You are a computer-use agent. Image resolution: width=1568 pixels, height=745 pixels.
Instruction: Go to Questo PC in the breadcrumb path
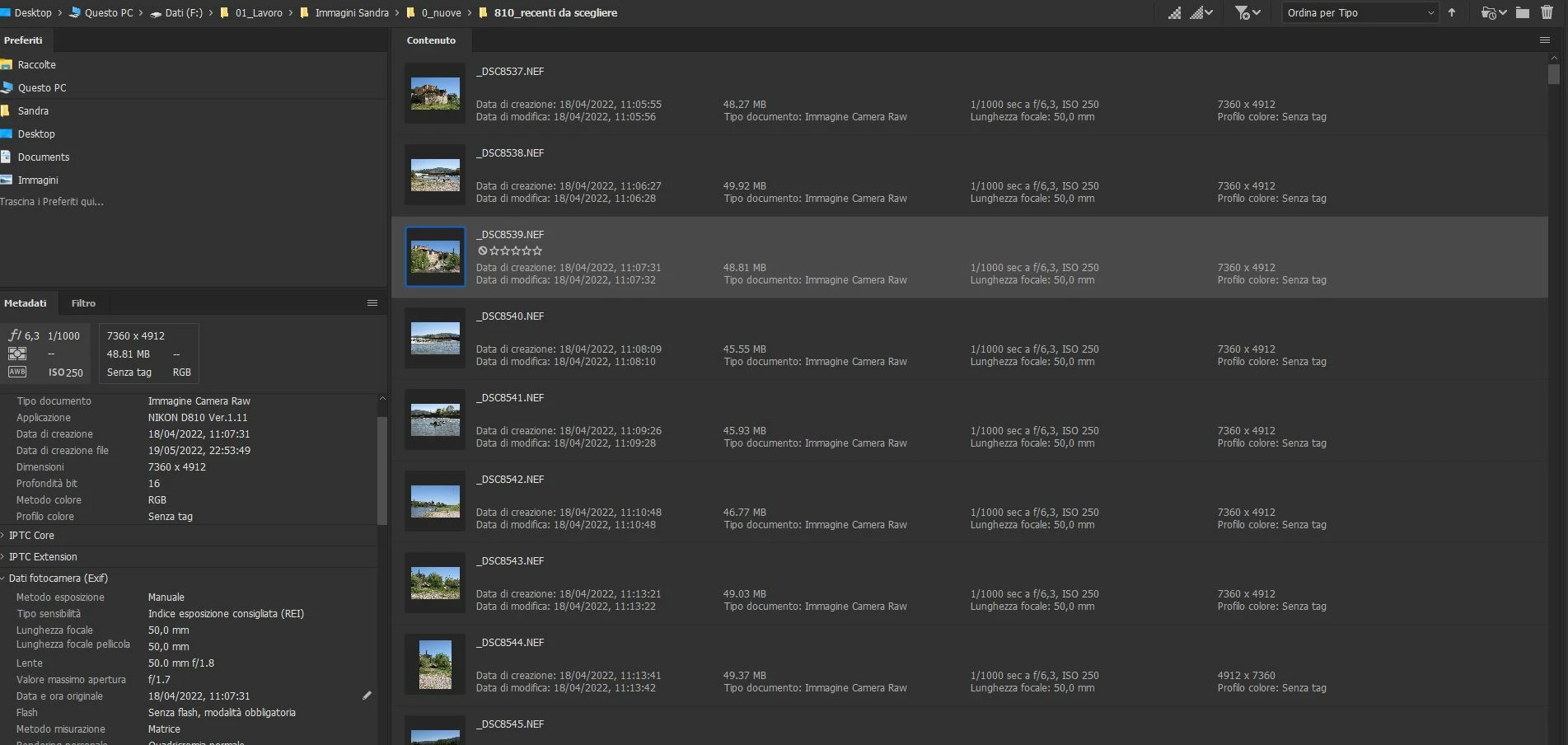pos(108,12)
